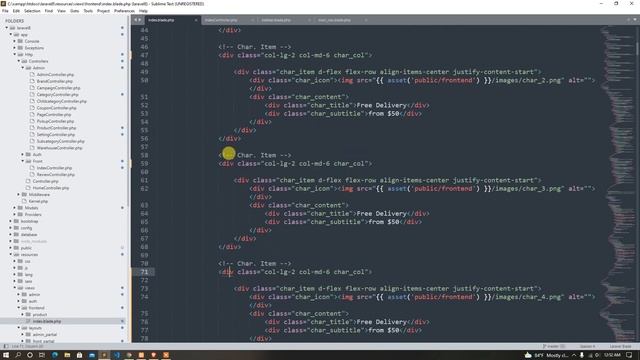Open ReviewController.php in the Front folder
The height and width of the screenshot is (360, 640).
56,174
